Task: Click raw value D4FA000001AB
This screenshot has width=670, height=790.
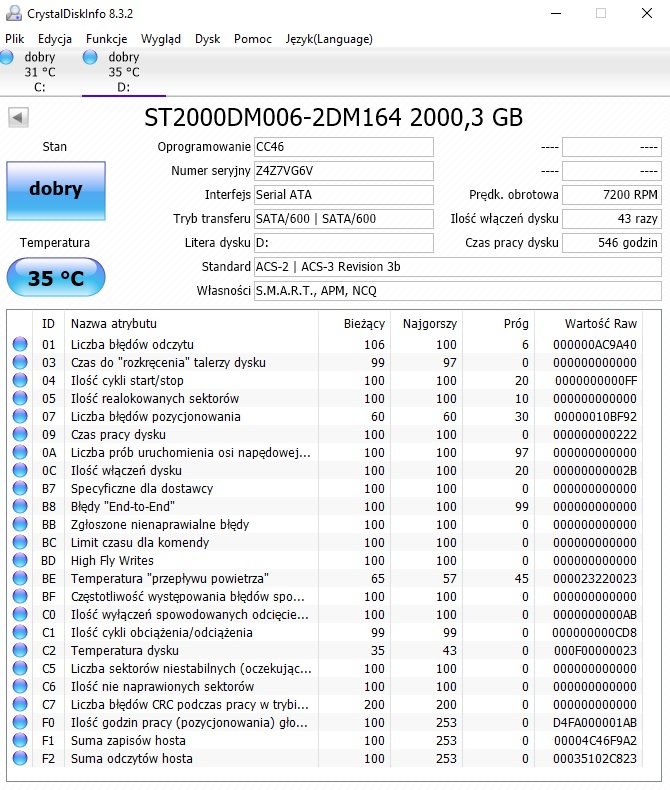Action: [594, 722]
